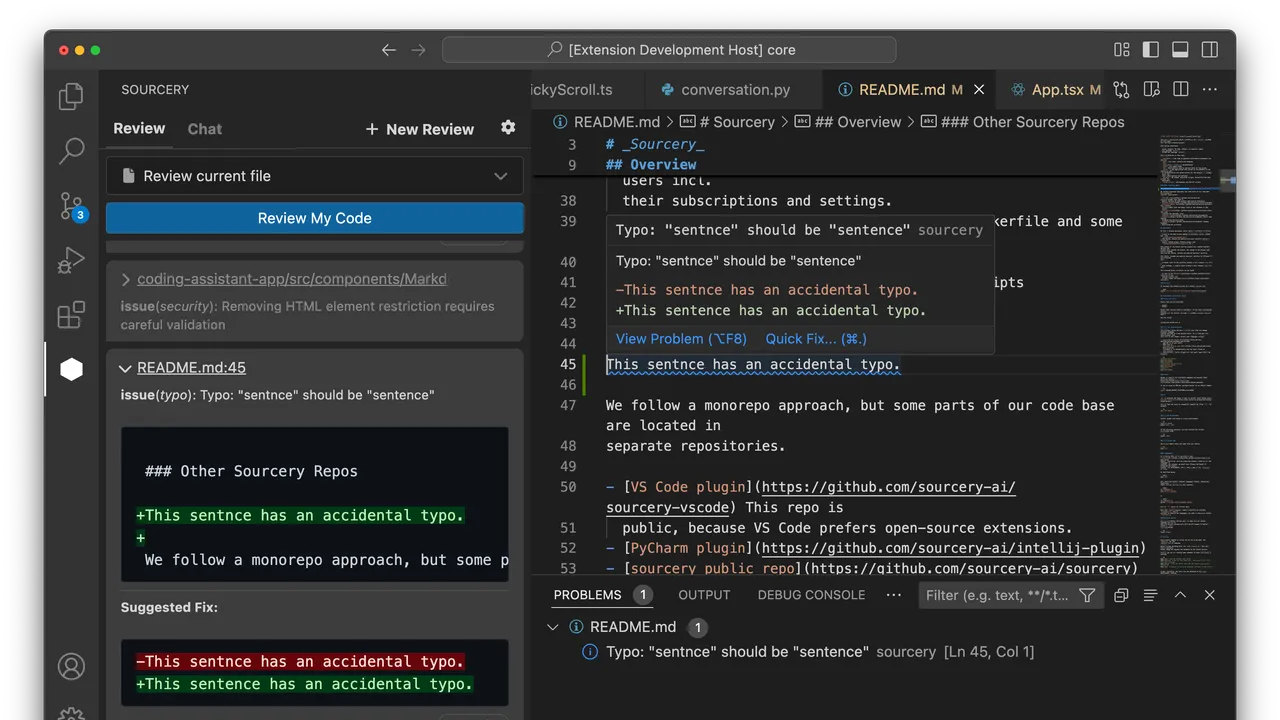Open the Accounts menu in activity bar
Viewport: 1280px width, 720px height.
pos(71,666)
